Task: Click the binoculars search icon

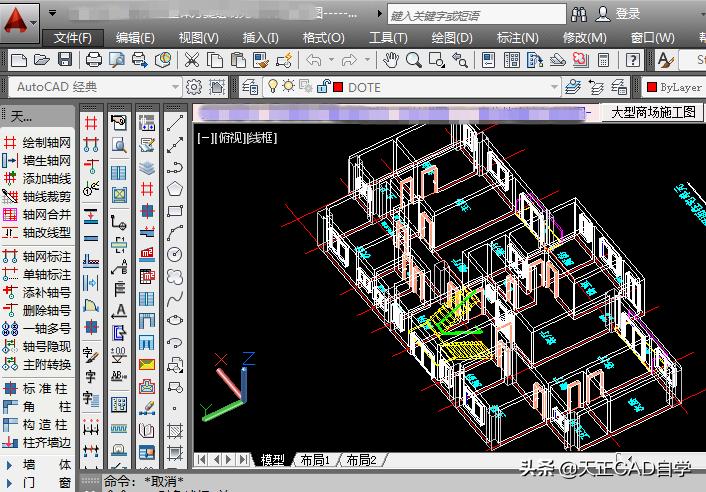Action: 578,14
